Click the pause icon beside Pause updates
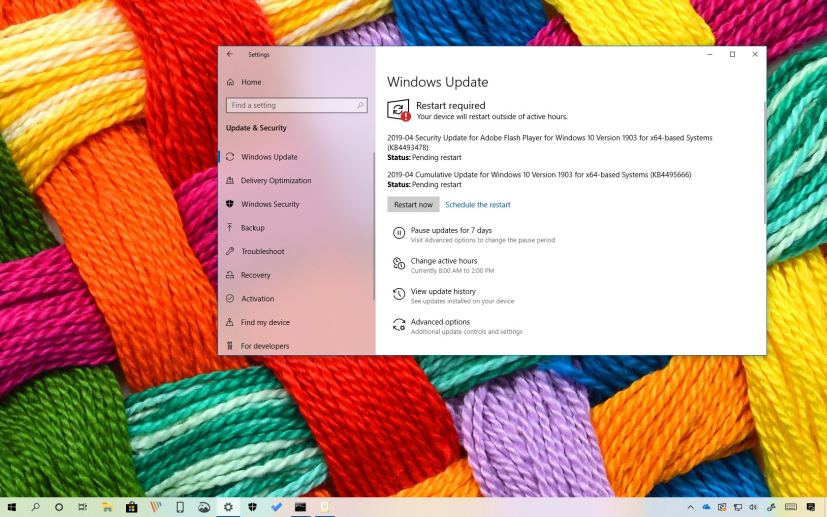Viewport: 827px width, 517px height. click(399, 233)
